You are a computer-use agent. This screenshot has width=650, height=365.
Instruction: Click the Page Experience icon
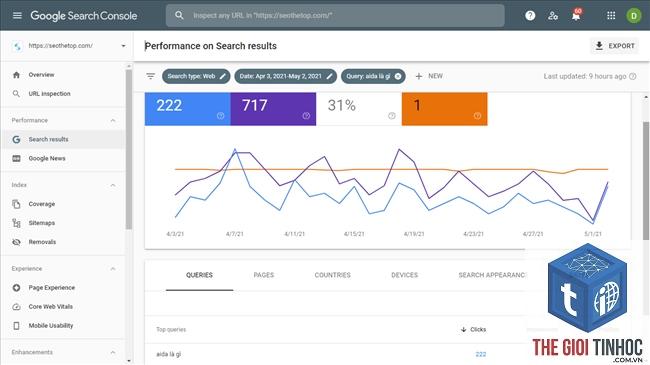16,287
